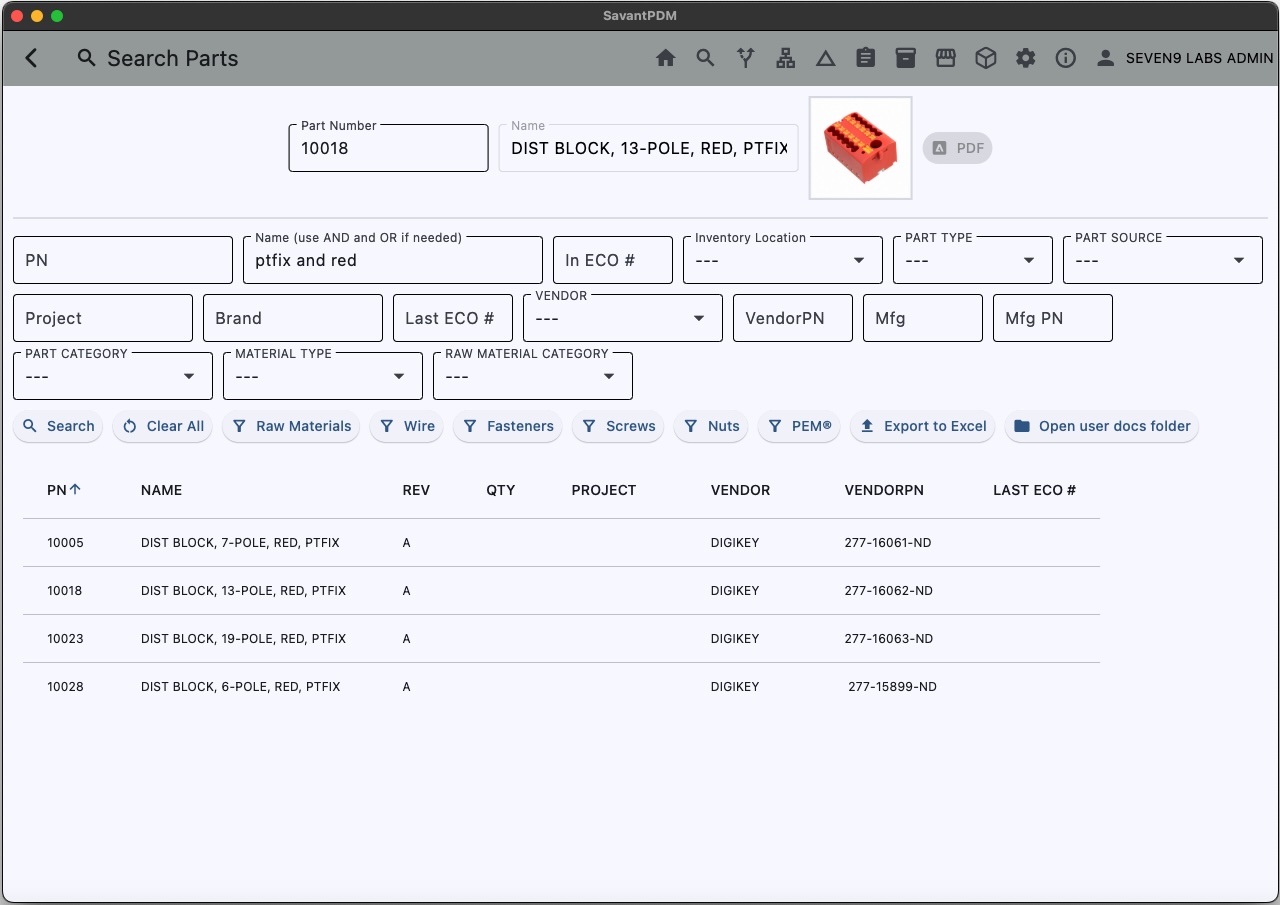Click the storefront icon in the toolbar
This screenshot has height=905, width=1280.
point(945,58)
